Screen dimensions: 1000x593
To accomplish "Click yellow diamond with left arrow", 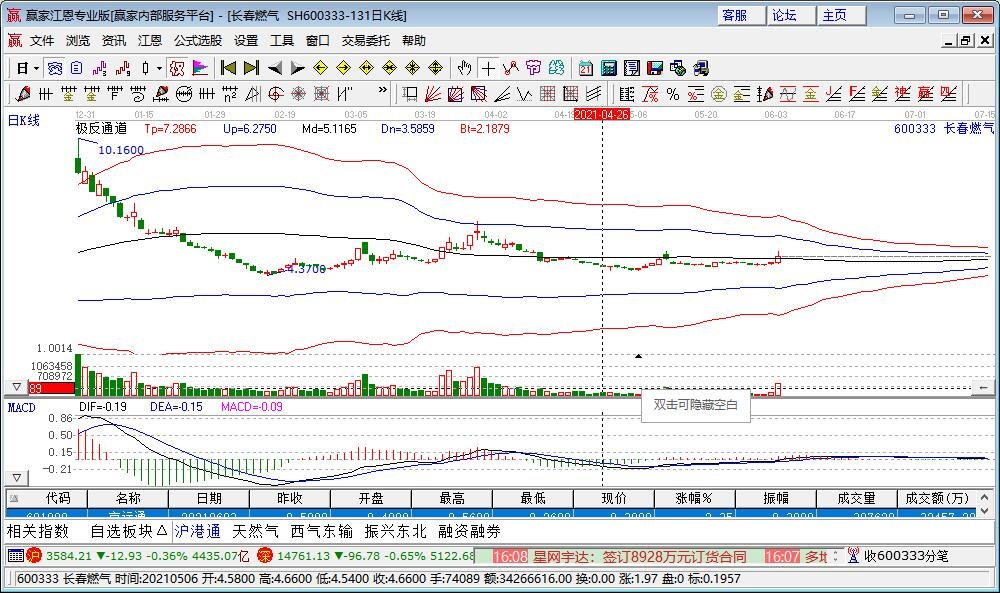I will pyautogui.click(x=321, y=68).
